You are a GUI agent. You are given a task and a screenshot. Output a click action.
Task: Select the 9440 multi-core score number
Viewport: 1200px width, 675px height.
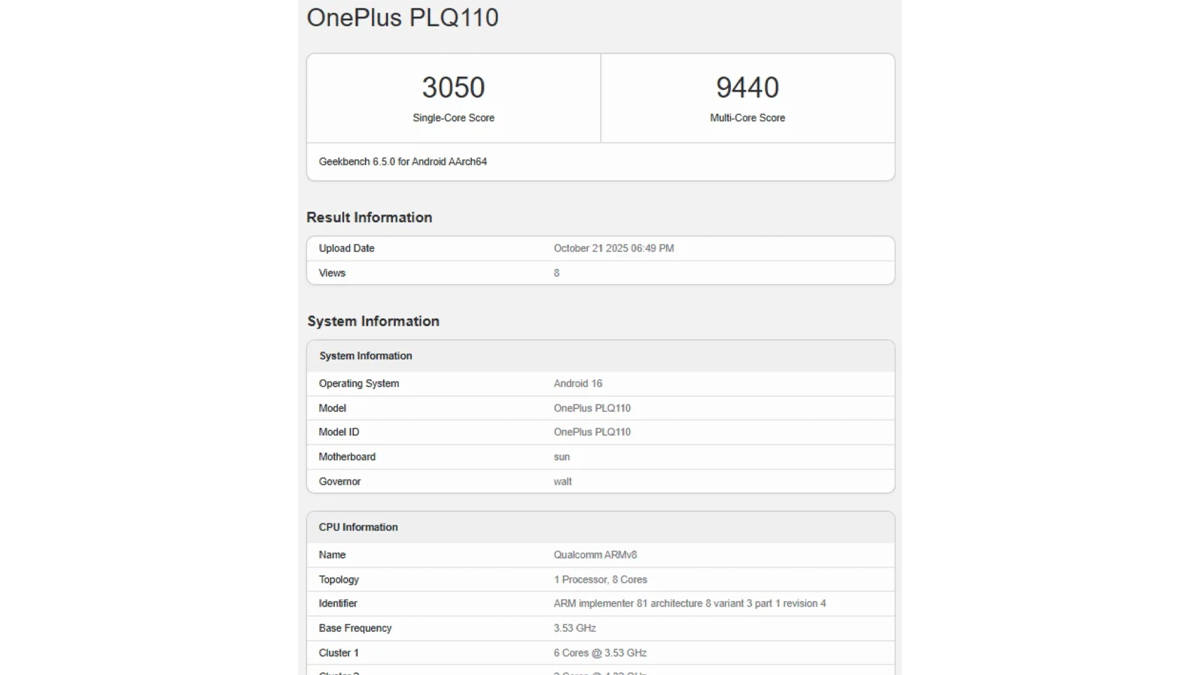click(x=747, y=88)
